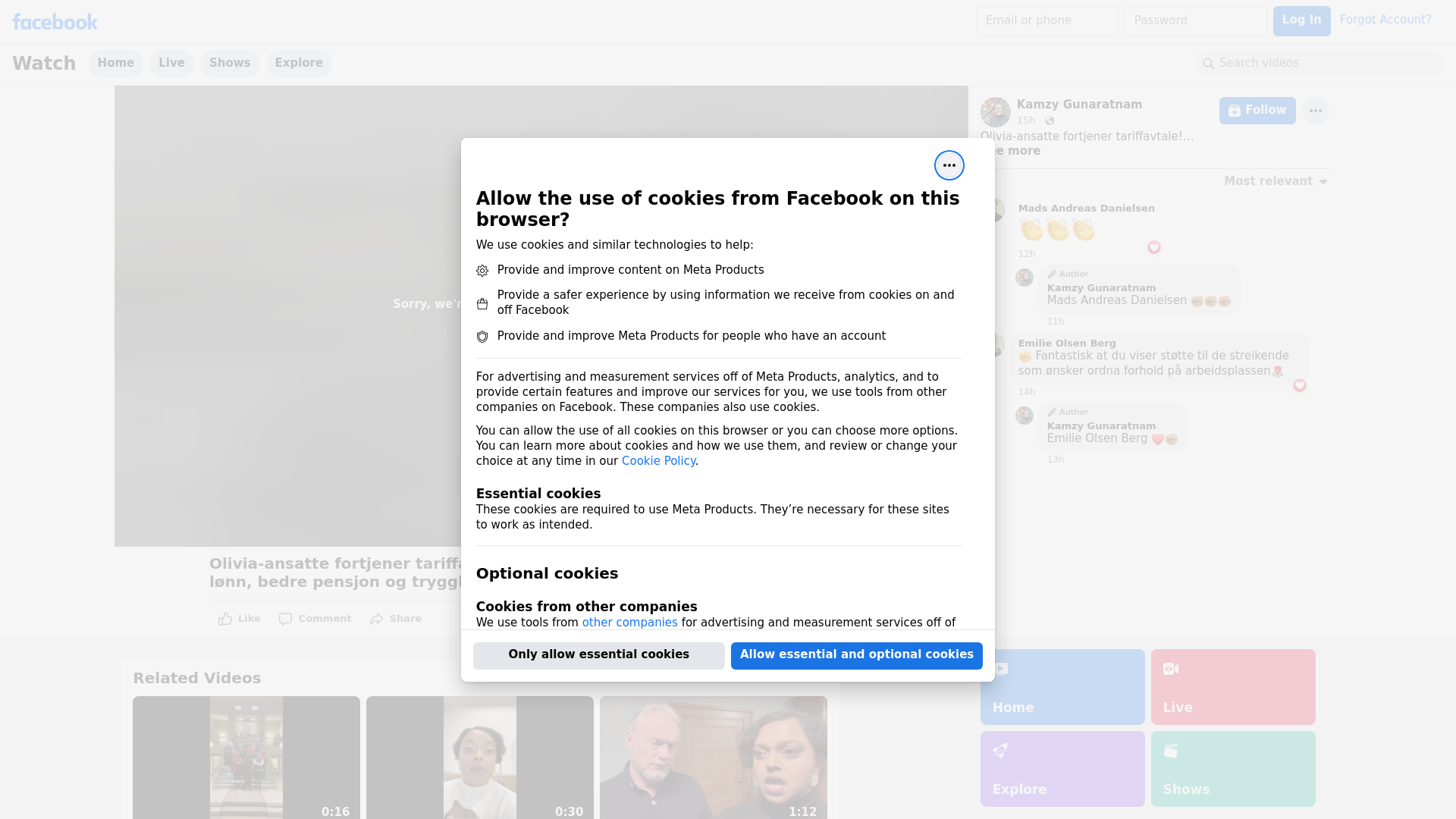Click Allow essential and optional cookies button
Screen dimensions: 1456x819
point(857,656)
